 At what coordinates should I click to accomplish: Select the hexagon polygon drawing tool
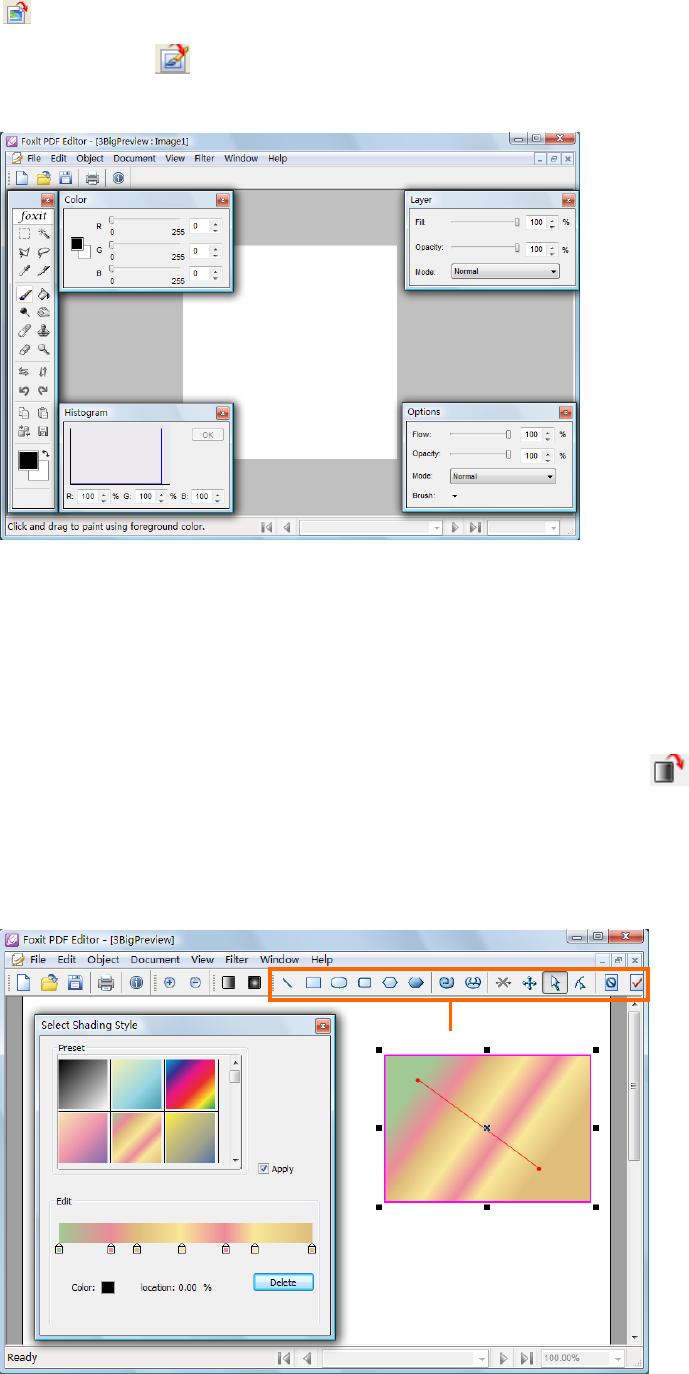pos(390,982)
